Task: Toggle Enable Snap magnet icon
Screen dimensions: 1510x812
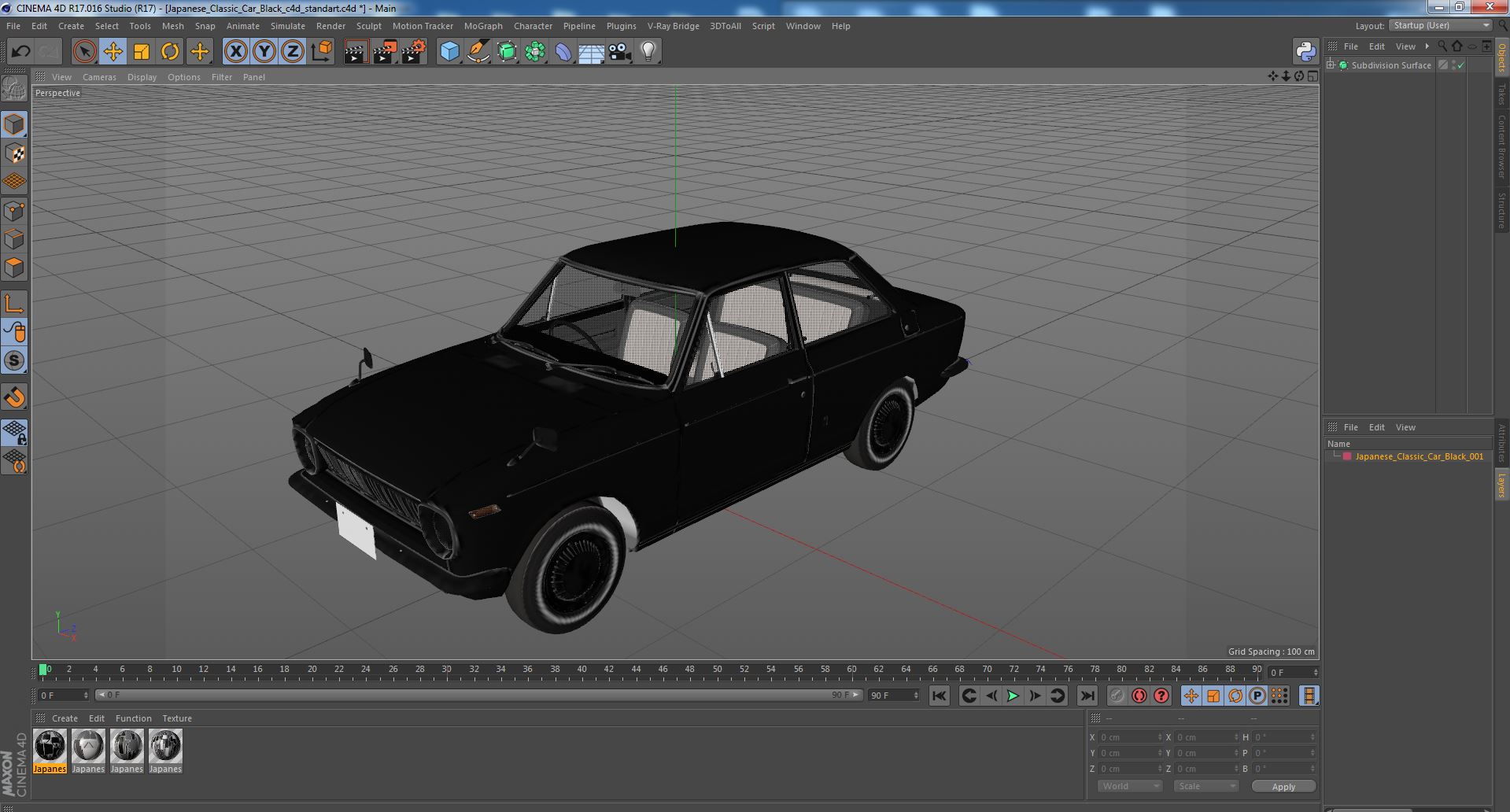Action: [14, 397]
